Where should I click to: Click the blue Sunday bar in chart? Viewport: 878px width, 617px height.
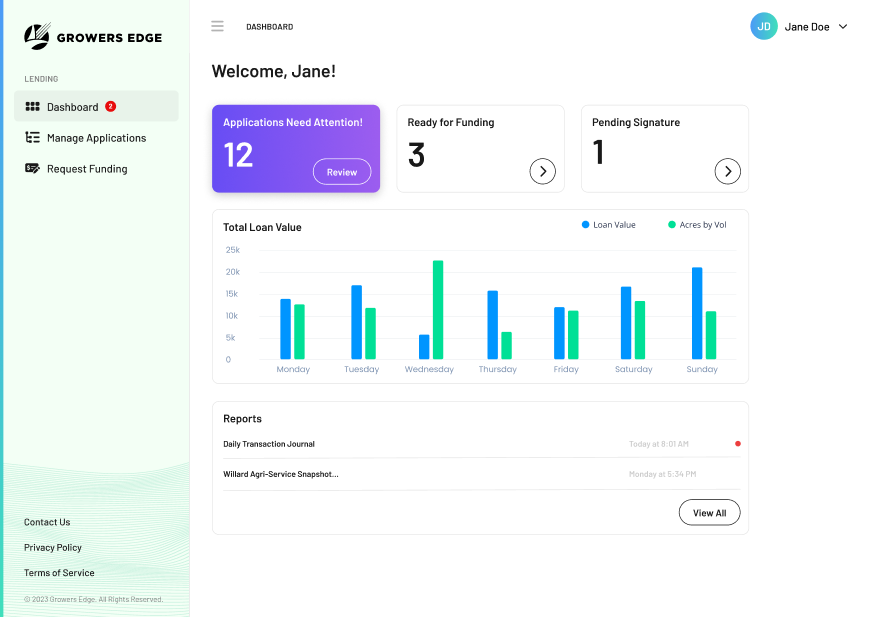click(697, 313)
